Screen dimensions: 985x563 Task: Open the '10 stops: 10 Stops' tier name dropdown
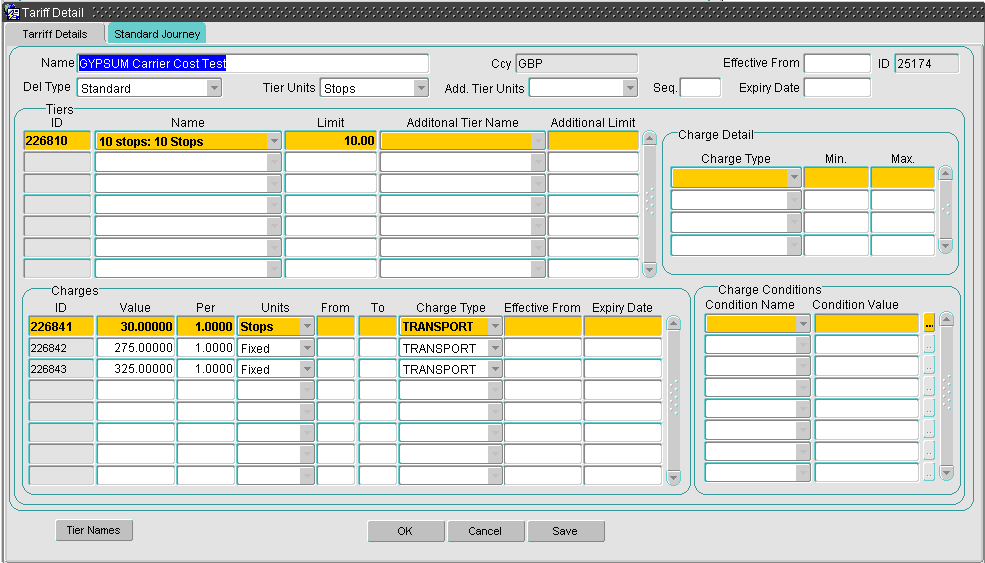(x=274, y=141)
